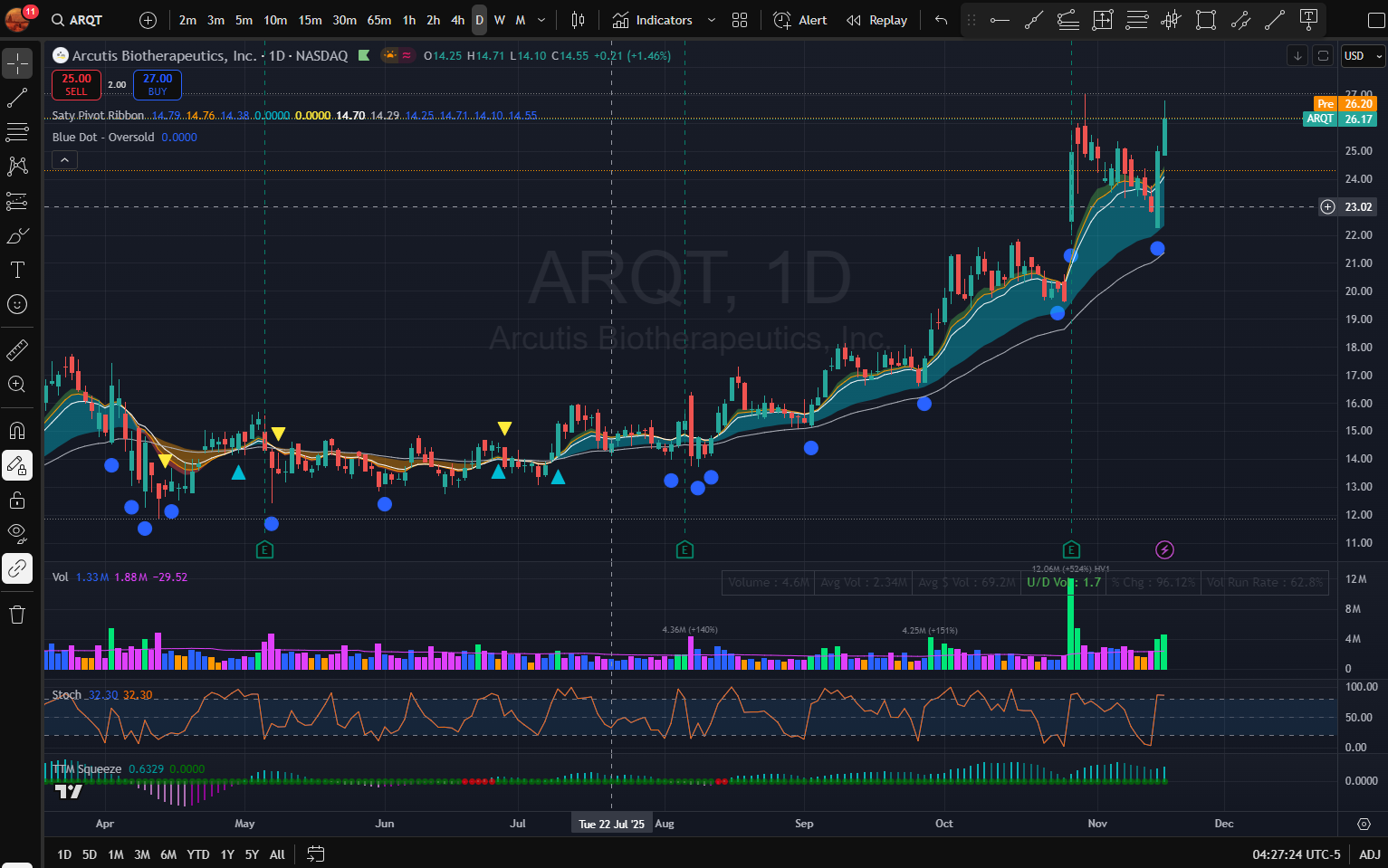Toggle stay-in-drawing-mode pencil lock

[x=17, y=465]
